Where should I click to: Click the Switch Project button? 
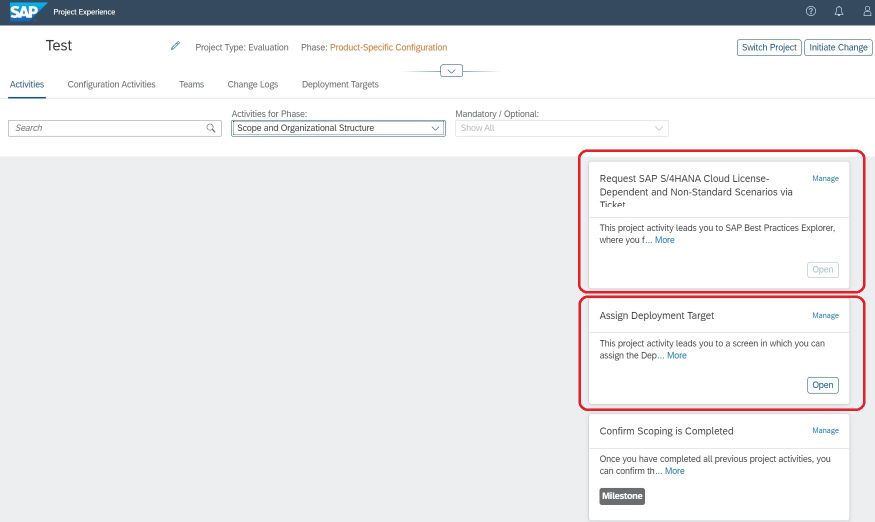point(769,47)
